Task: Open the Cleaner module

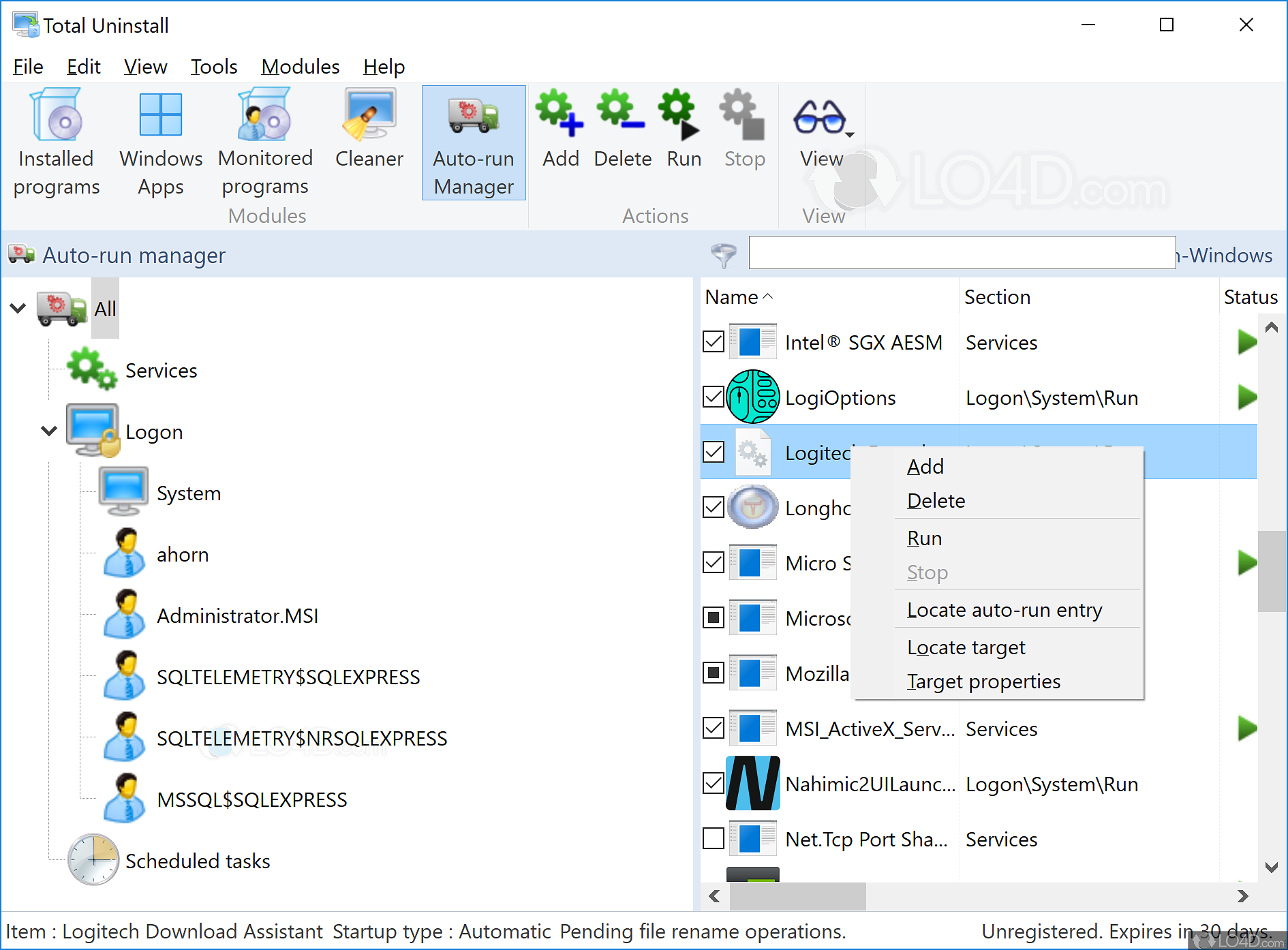Action: [x=369, y=129]
